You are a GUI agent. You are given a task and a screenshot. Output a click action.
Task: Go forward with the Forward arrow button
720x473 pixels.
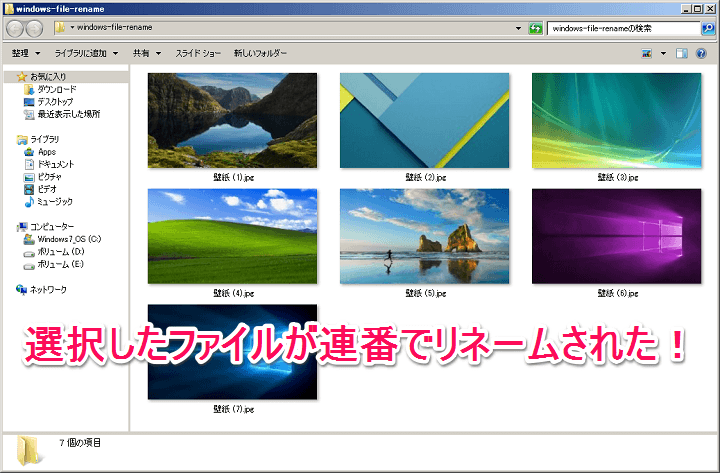(34, 28)
